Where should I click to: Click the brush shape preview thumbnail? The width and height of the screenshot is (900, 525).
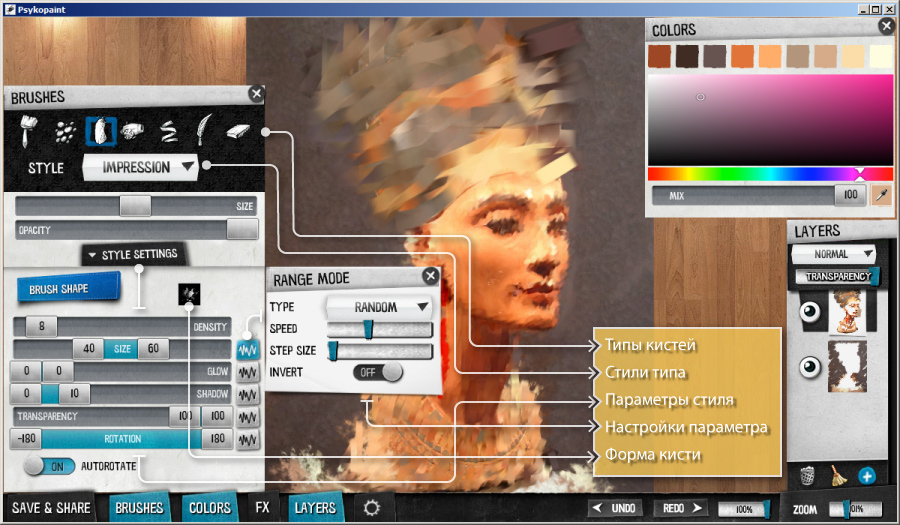(189, 294)
